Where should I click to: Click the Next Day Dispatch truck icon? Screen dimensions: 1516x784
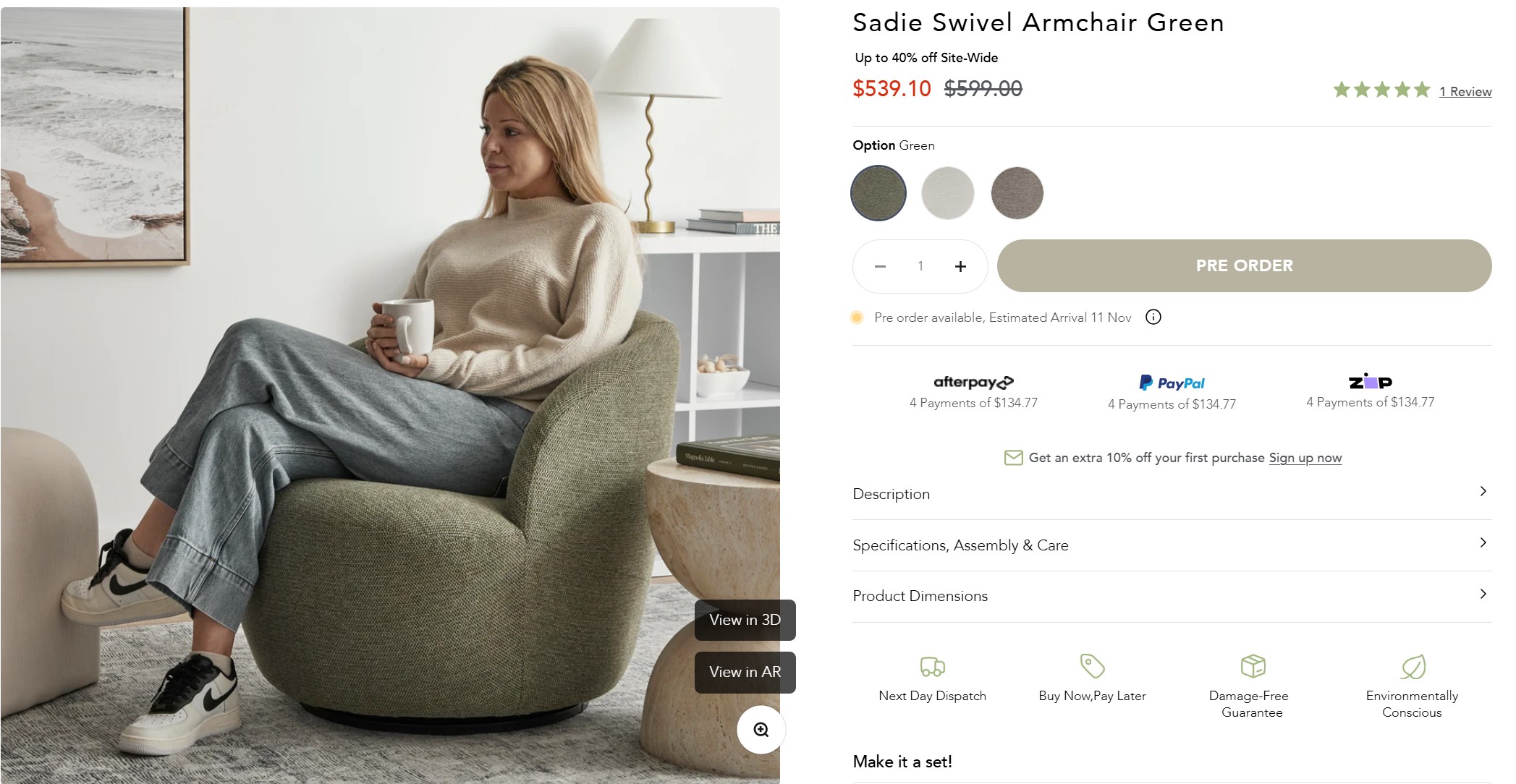pyautogui.click(x=932, y=666)
